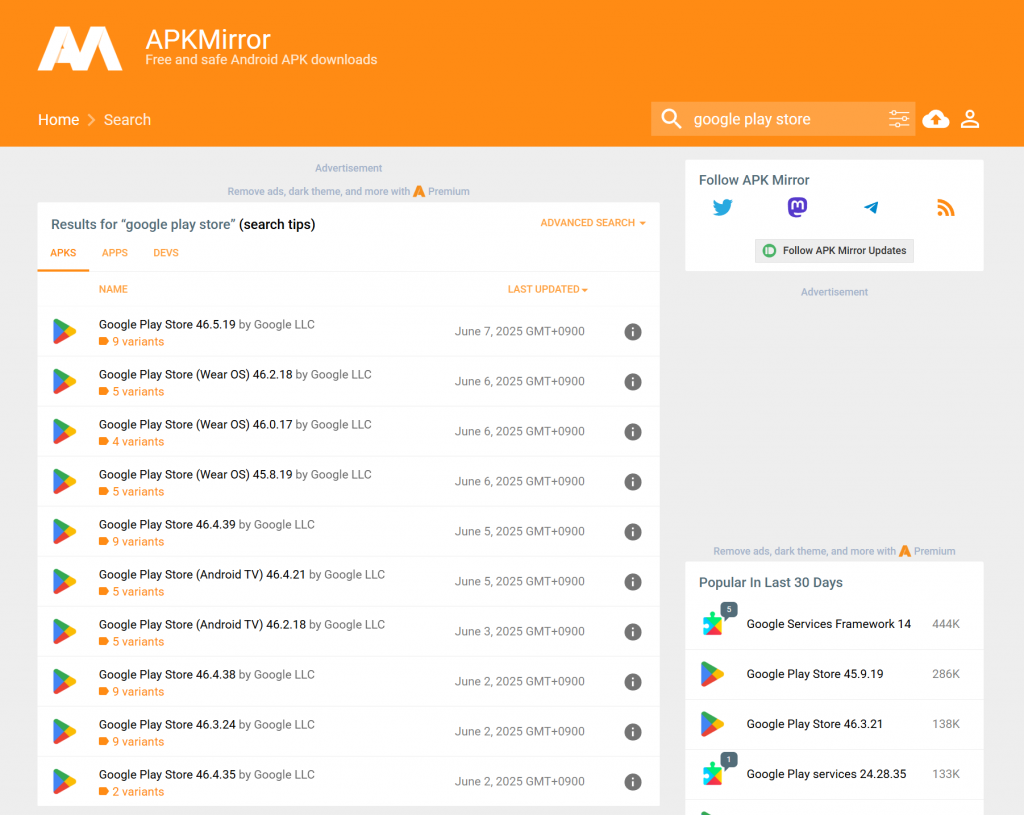Show info for Wear OS 45.8.19
Screen dimensions: 1024x815
(633, 482)
